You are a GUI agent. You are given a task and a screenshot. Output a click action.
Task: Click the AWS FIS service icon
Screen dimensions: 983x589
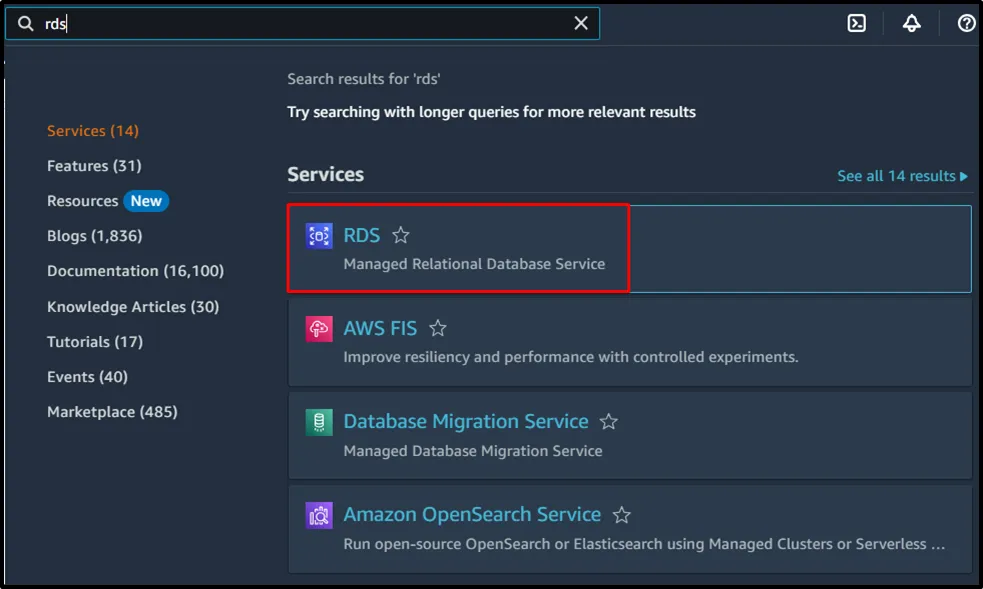319,329
